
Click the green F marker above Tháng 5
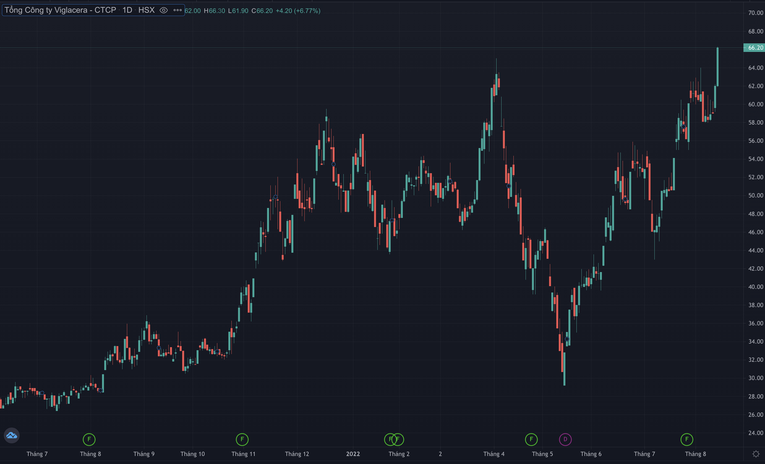click(x=531, y=439)
